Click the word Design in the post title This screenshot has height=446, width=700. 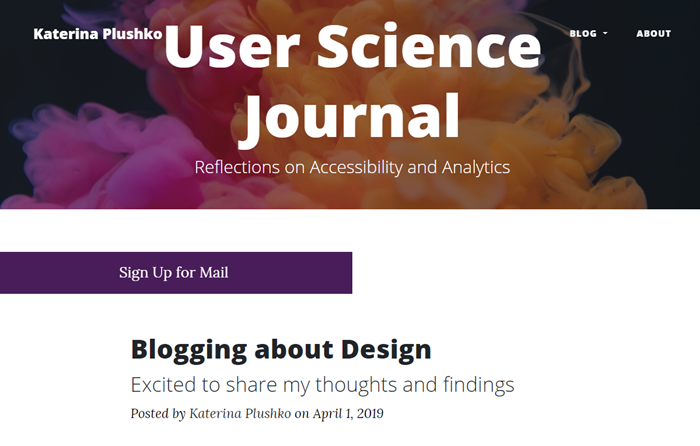tap(386, 350)
